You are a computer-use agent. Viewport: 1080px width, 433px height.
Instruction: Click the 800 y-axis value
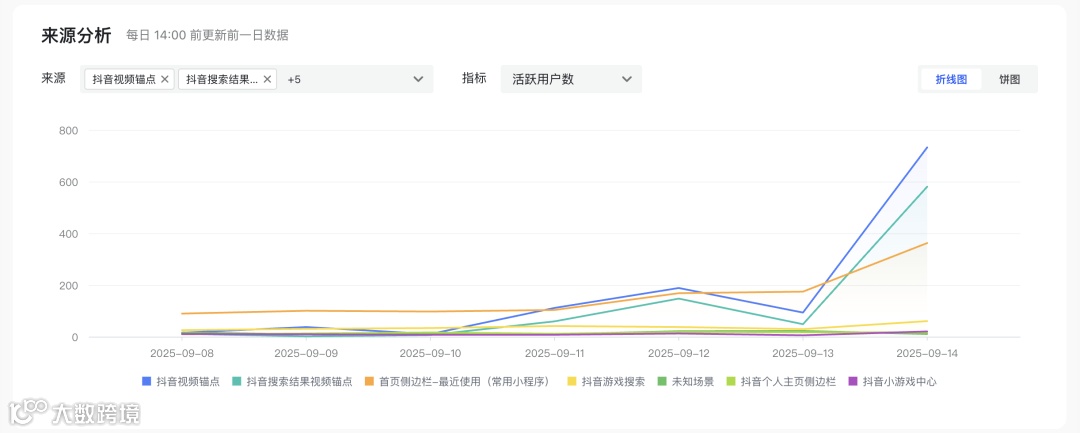pyautogui.click(x=68, y=131)
